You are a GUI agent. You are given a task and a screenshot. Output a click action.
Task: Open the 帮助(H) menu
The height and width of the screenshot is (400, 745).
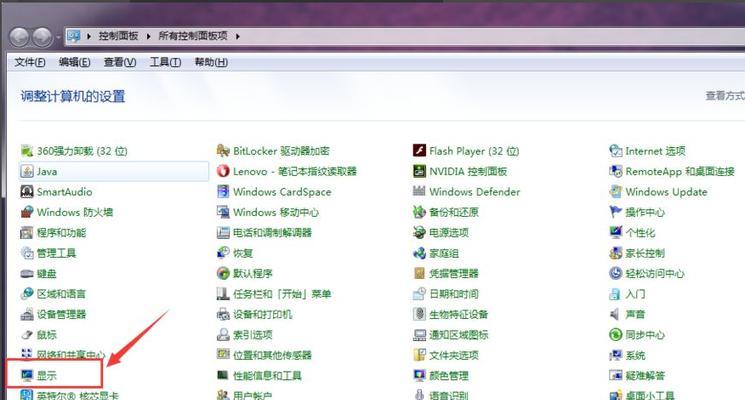point(211,62)
